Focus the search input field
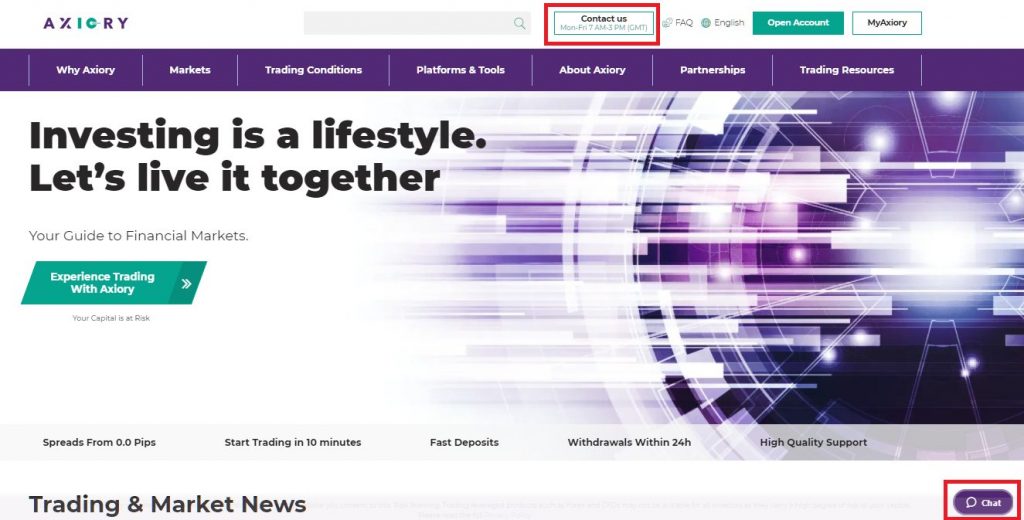Screen dimensions: 1024x520 [417, 24]
